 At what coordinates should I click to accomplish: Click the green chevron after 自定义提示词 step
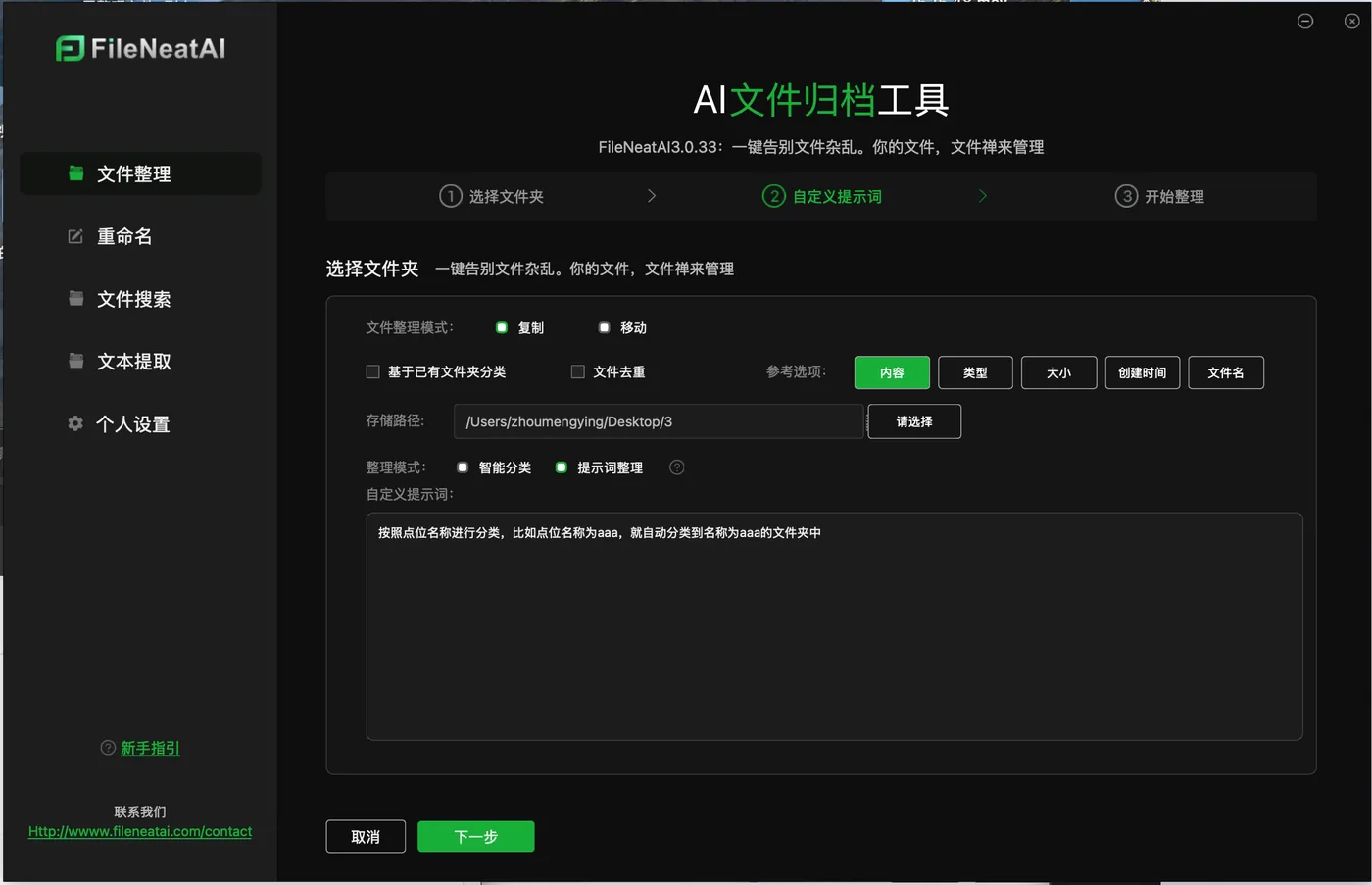point(982,196)
